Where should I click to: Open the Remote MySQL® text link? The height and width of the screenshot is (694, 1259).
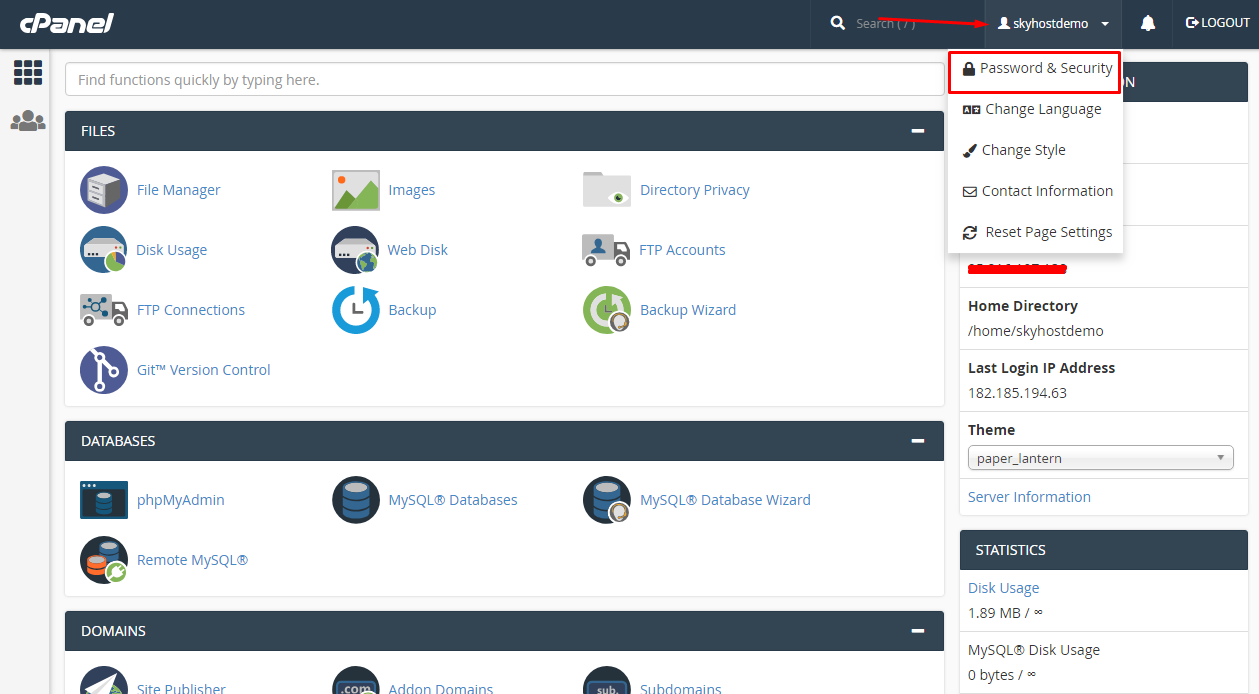(x=192, y=560)
